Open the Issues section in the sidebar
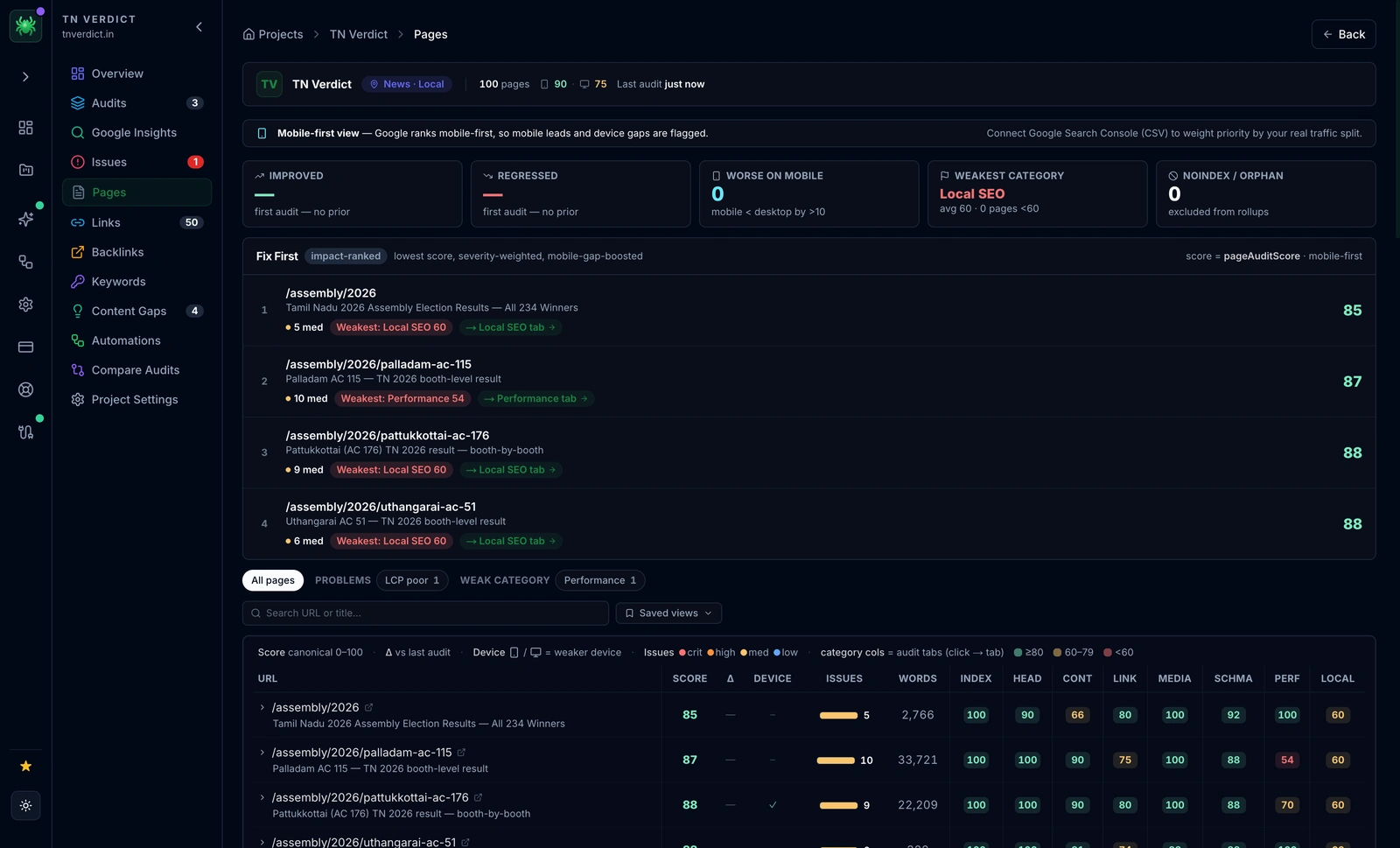This screenshot has width=1400, height=848. (137, 162)
